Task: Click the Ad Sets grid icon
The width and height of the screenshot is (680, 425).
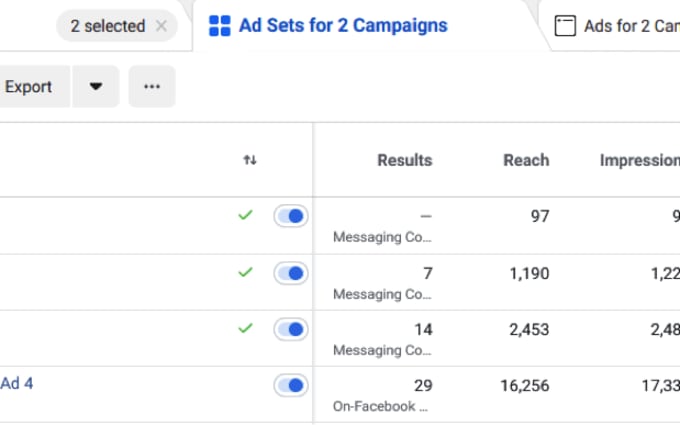Action: coord(219,26)
